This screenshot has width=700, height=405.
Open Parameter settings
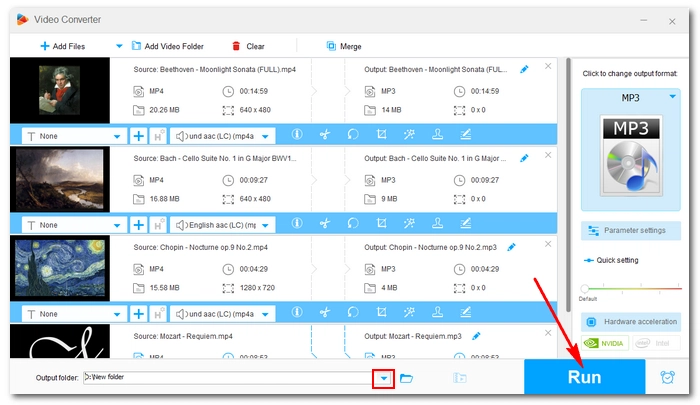[631, 230]
